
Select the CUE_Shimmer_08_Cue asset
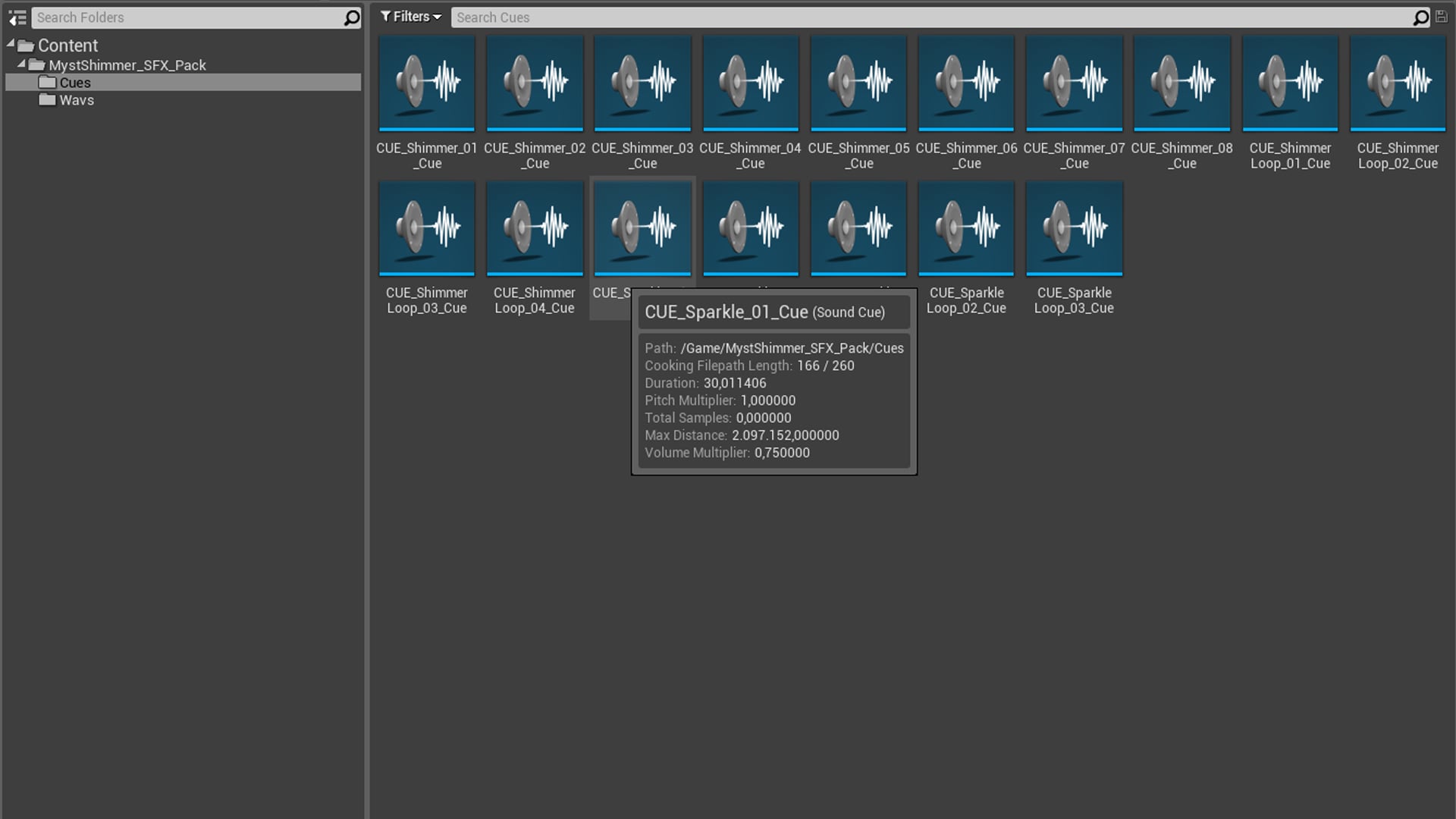[x=1181, y=83]
